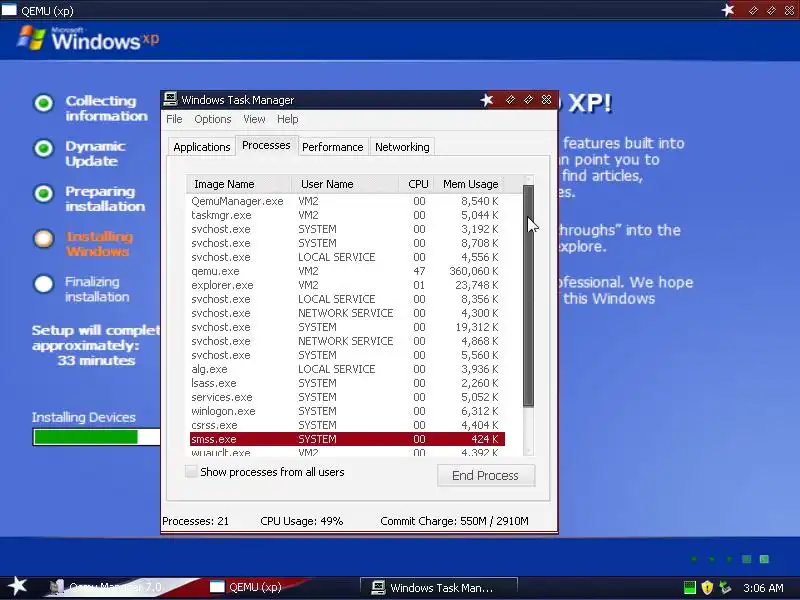Click the green monitor tray icon

coord(689,588)
